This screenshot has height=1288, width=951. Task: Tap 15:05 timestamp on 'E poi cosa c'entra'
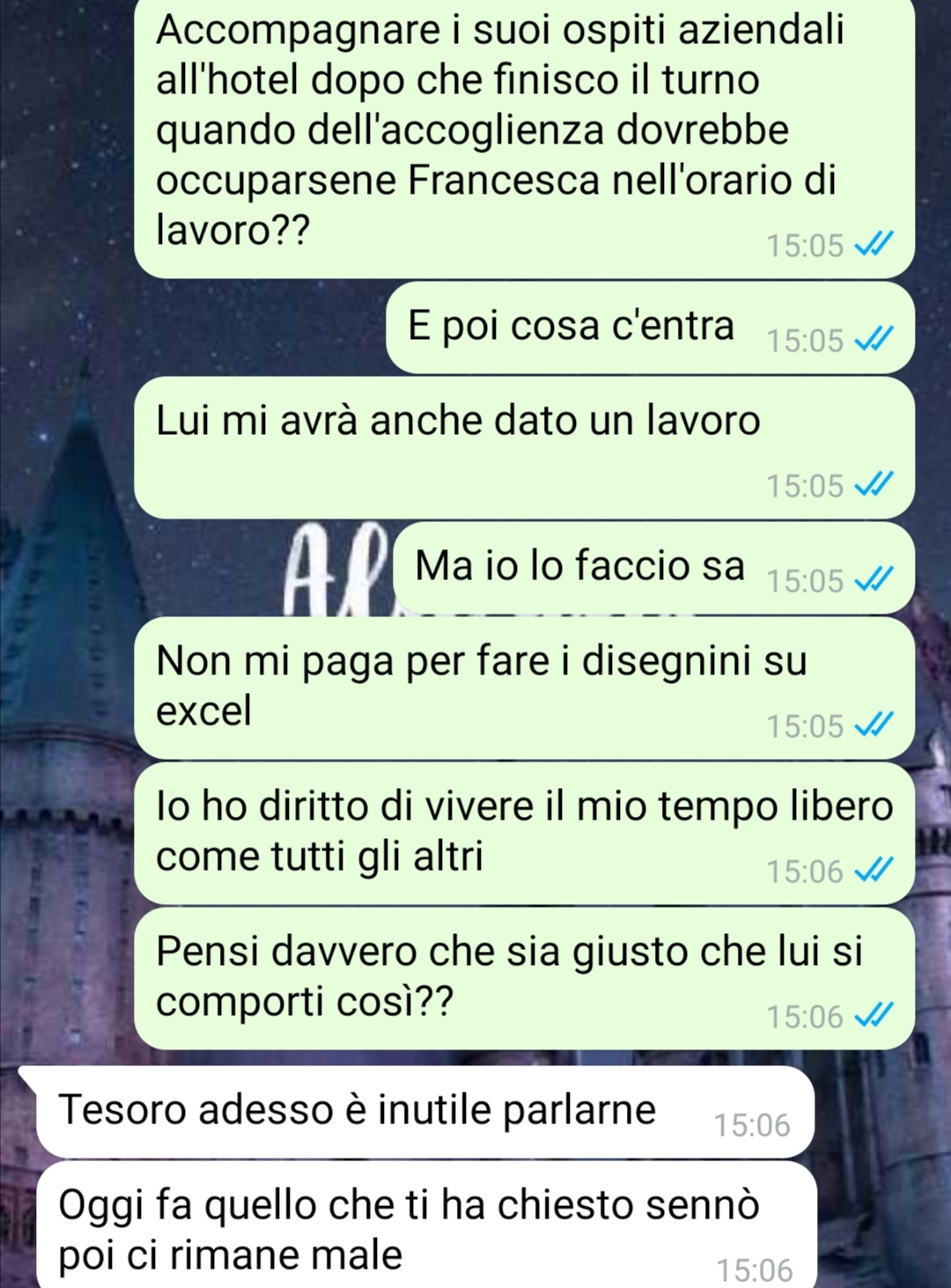click(805, 340)
